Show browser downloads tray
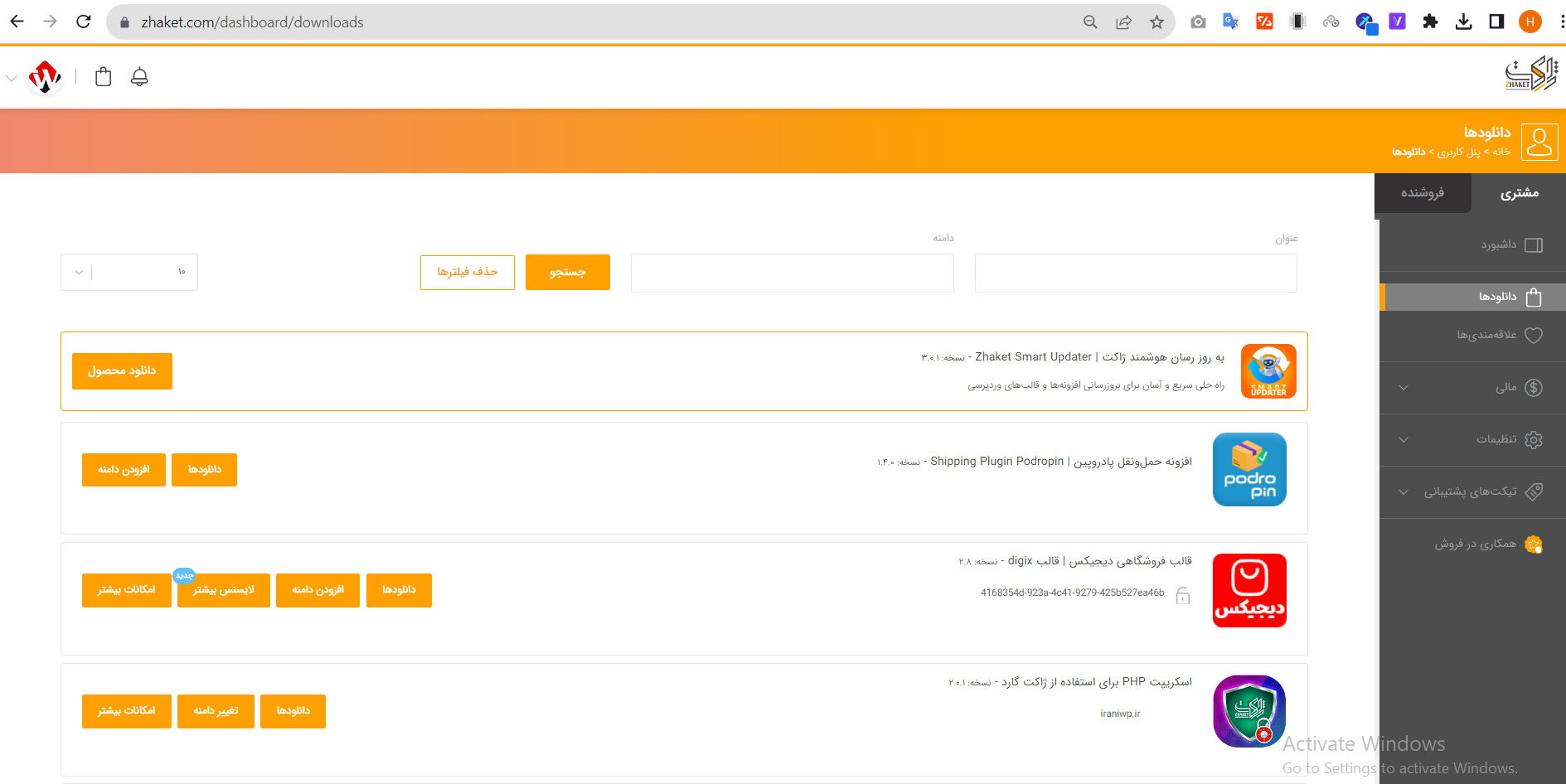The width and height of the screenshot is (1566, 784). click(1463, 22)
